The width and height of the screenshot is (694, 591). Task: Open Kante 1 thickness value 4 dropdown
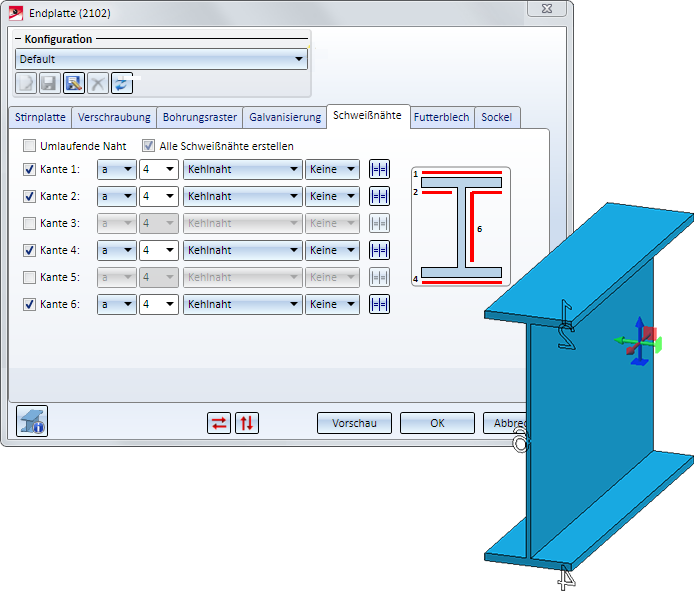(159, 169)
